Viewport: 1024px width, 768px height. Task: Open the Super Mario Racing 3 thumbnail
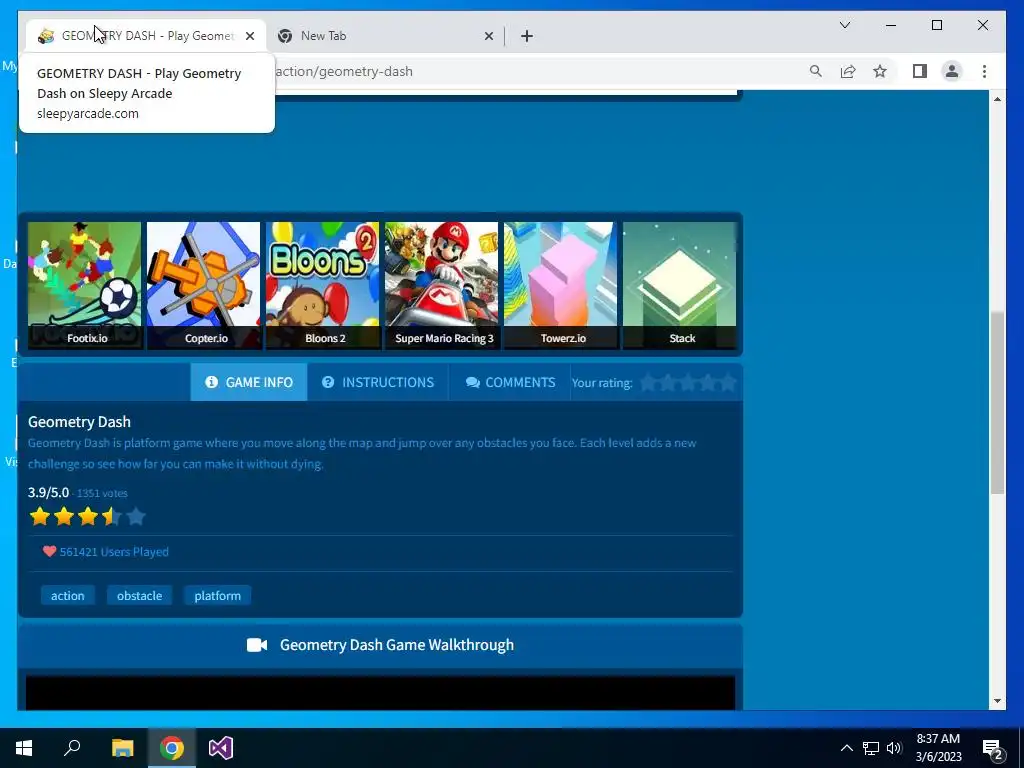441,285
